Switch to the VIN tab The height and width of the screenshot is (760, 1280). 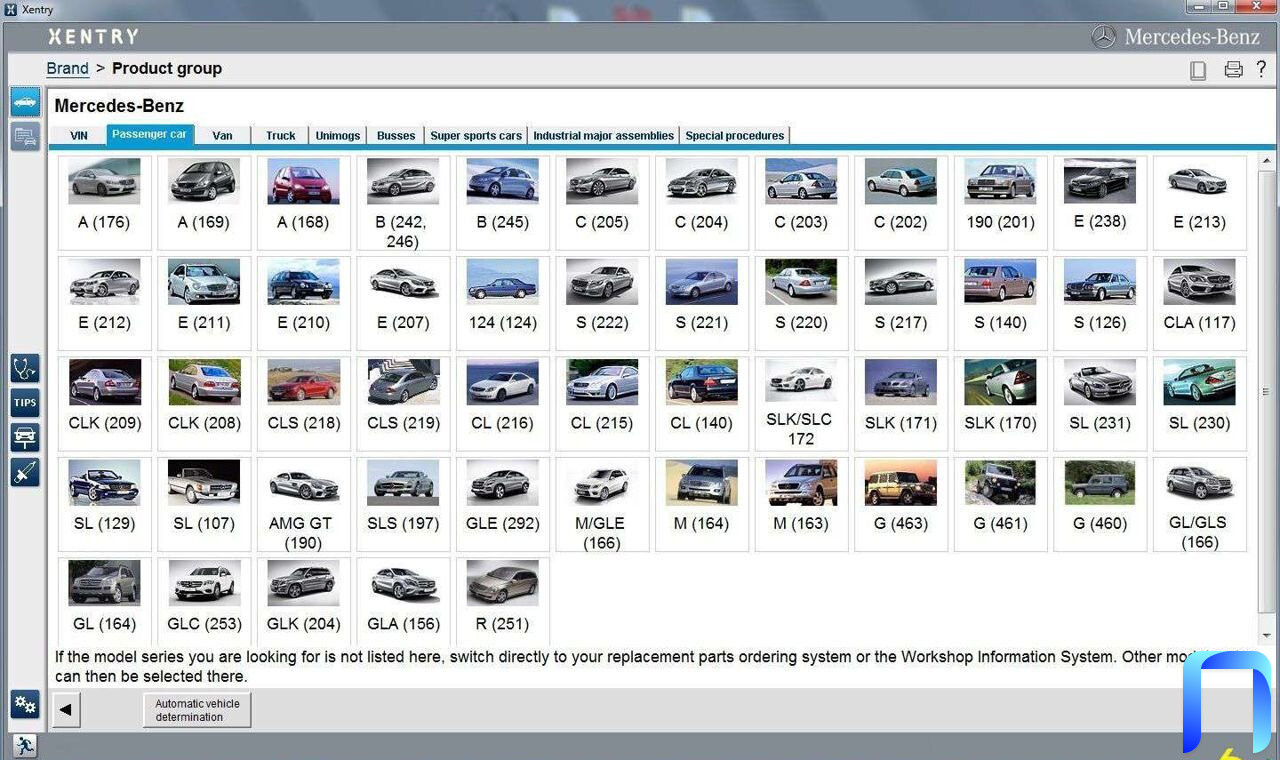click(x=79, y=136)
